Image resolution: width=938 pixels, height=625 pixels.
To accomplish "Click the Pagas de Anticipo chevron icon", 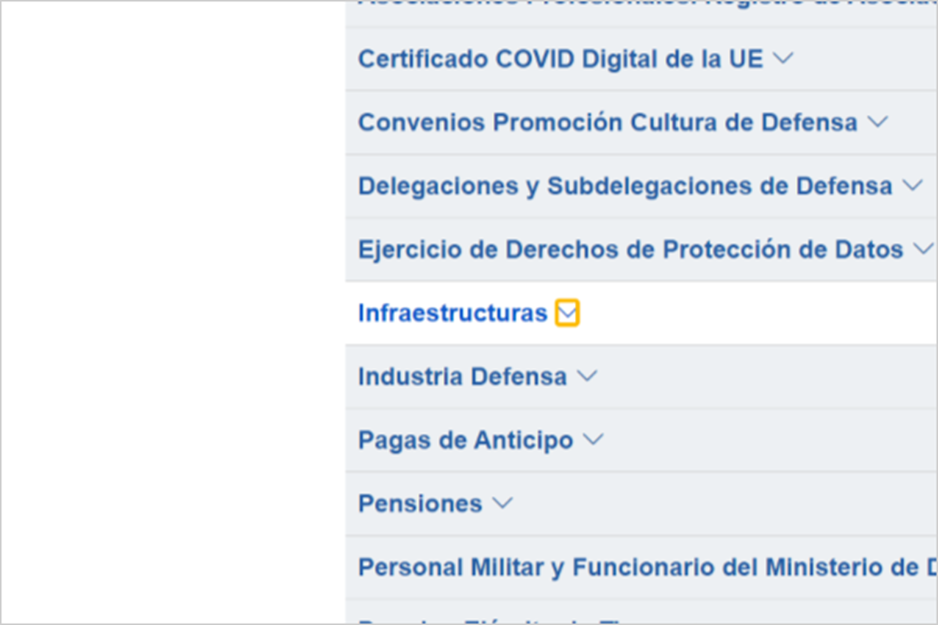I will point(593,440).
